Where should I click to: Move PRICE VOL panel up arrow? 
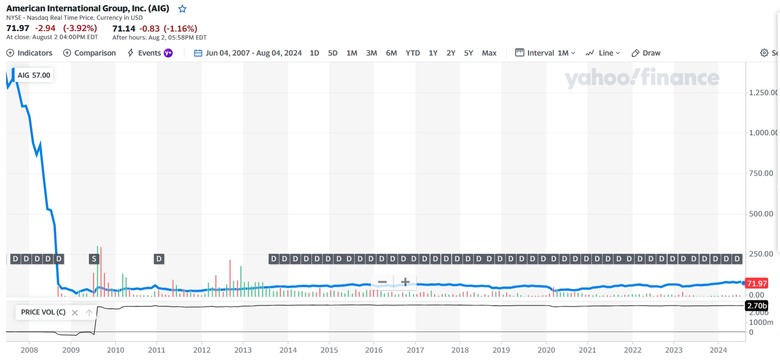(89, 313)
